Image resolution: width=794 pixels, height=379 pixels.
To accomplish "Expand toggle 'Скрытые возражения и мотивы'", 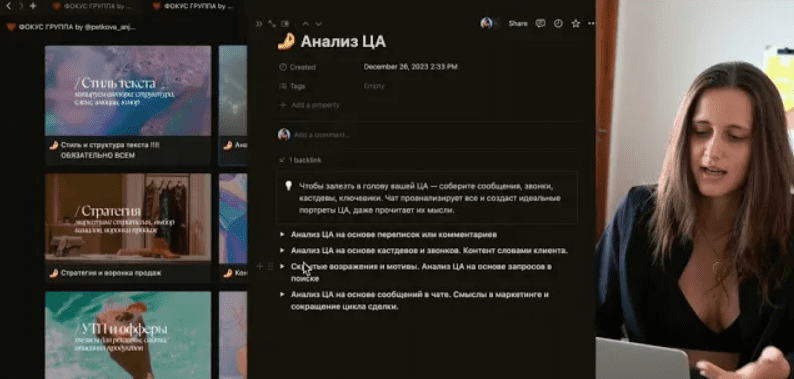I will click(x=282, y=266).
